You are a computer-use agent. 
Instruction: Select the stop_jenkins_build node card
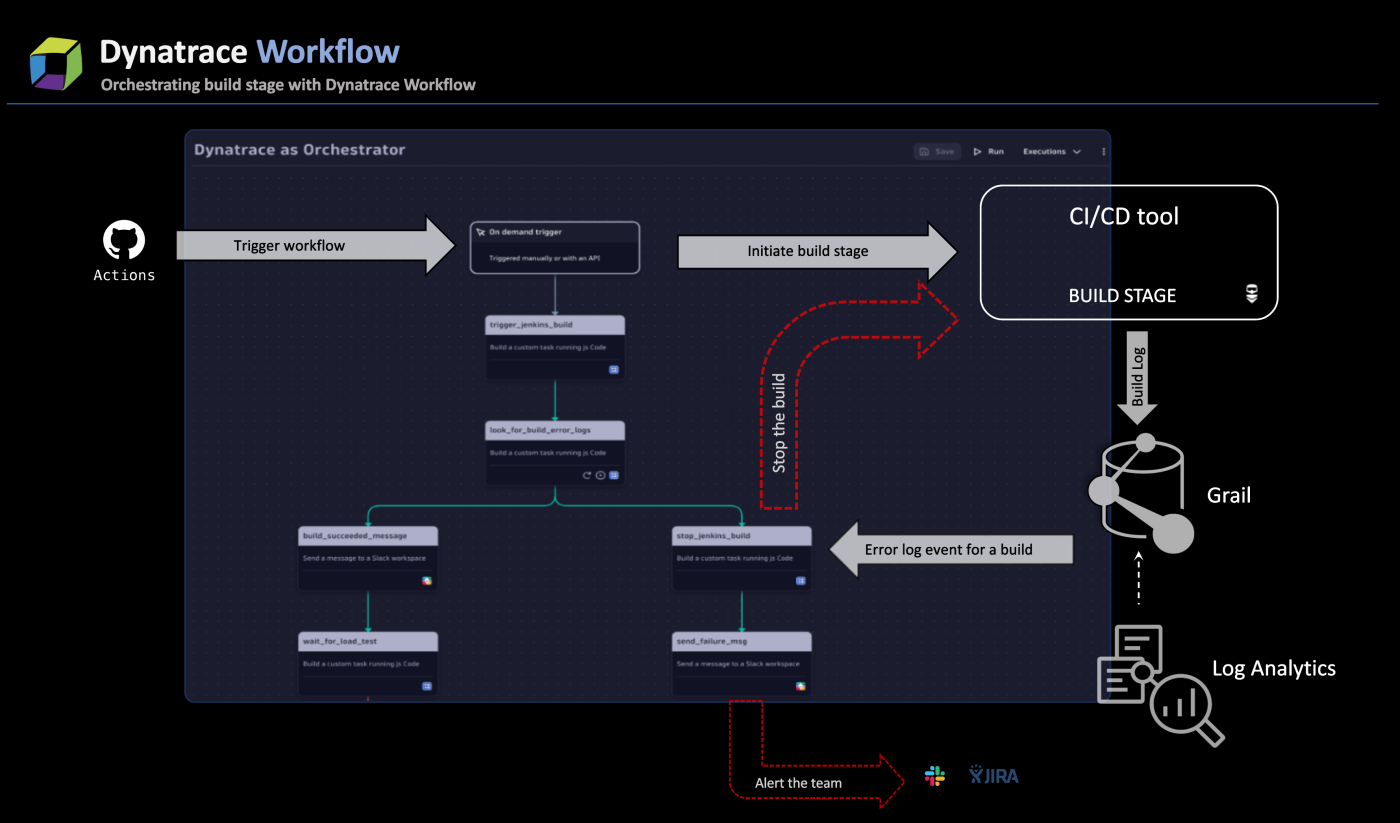coord(741,558)
